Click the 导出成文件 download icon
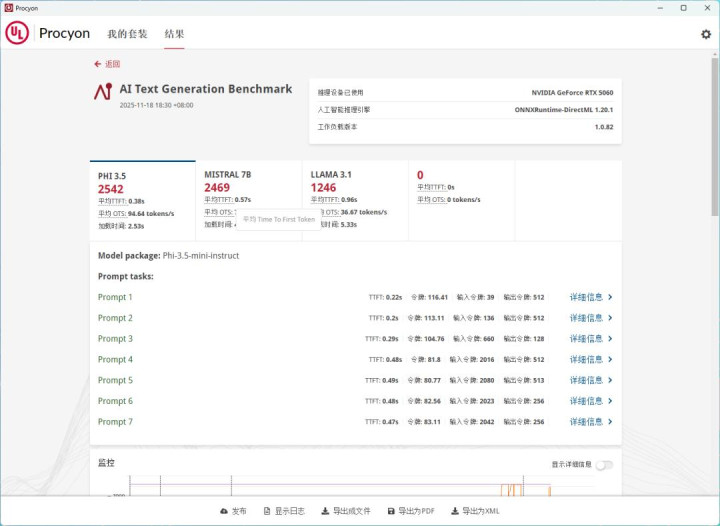Viewport: 720px width, 526px height. click(326, 511)
